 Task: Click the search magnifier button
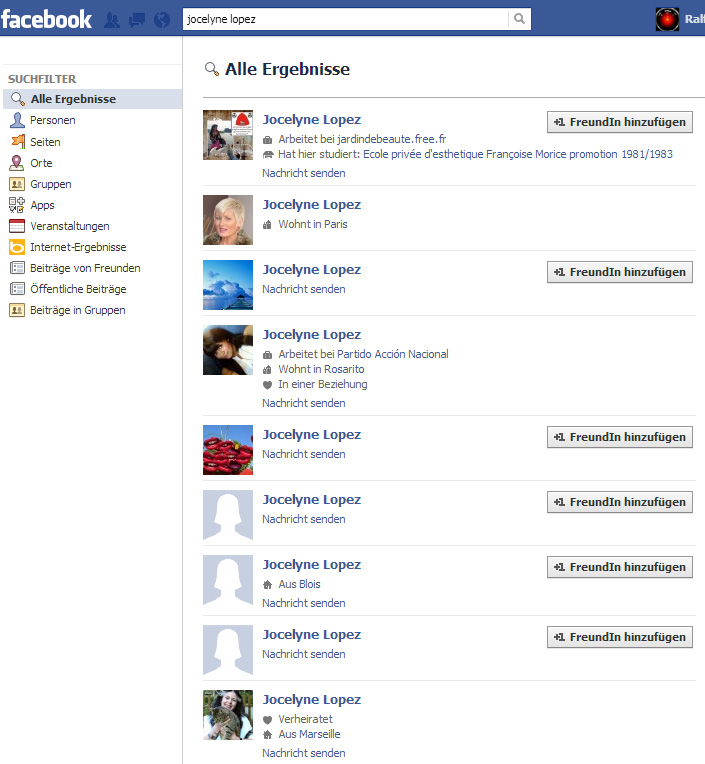click(519, 19)
